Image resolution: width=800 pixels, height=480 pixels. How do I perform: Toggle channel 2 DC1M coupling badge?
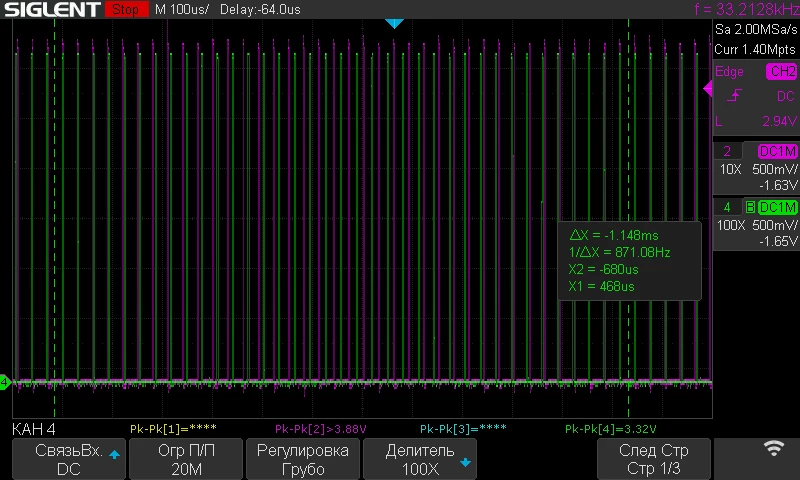pyautogui.click(x=777, y=151)
